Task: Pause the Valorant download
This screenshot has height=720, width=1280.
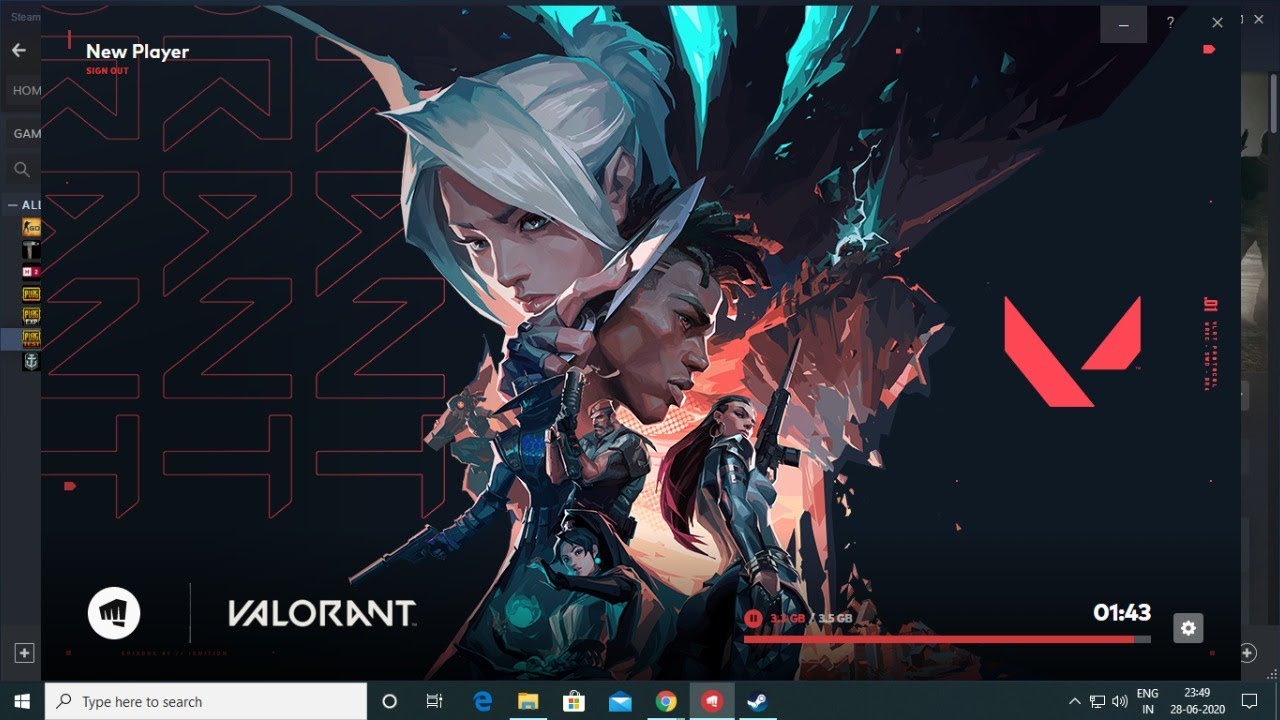Action: [753, 619]
